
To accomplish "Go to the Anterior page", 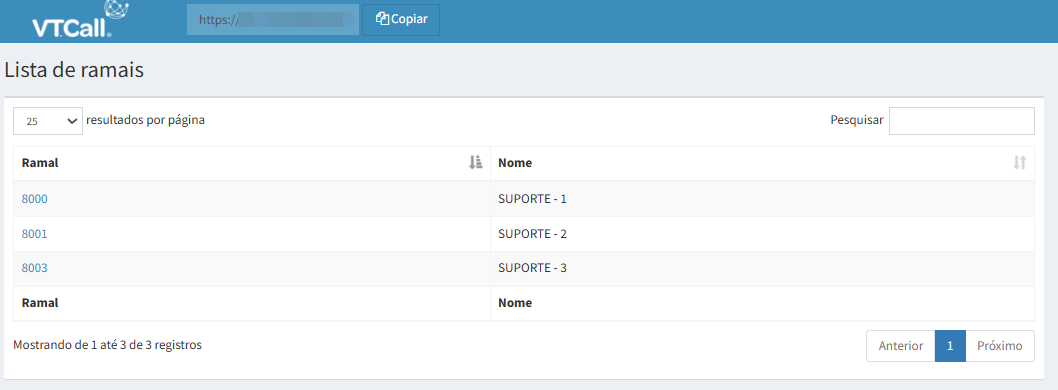I will (901, 345).
